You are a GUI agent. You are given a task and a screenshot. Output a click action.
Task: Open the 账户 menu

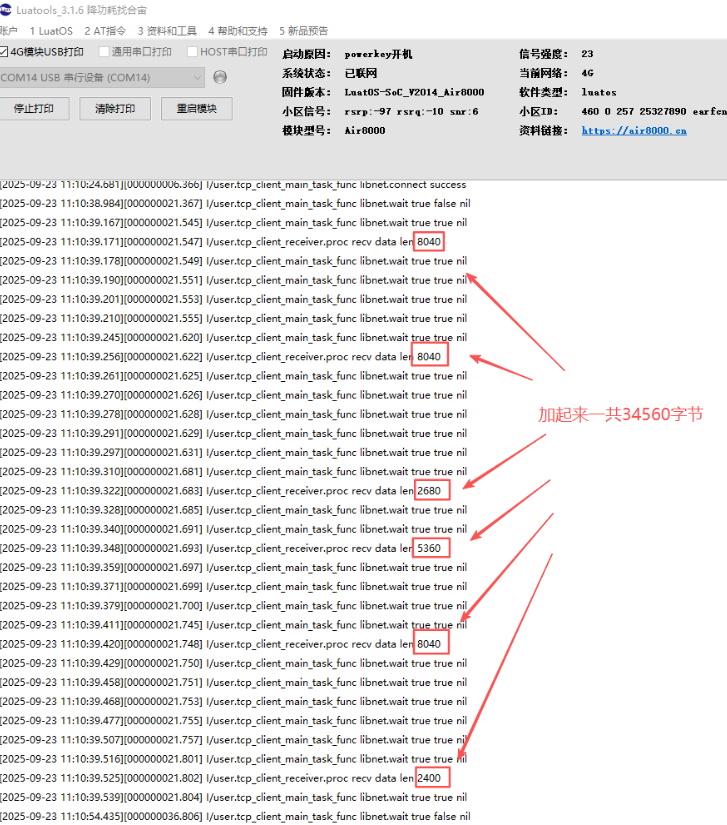point(8,31)
